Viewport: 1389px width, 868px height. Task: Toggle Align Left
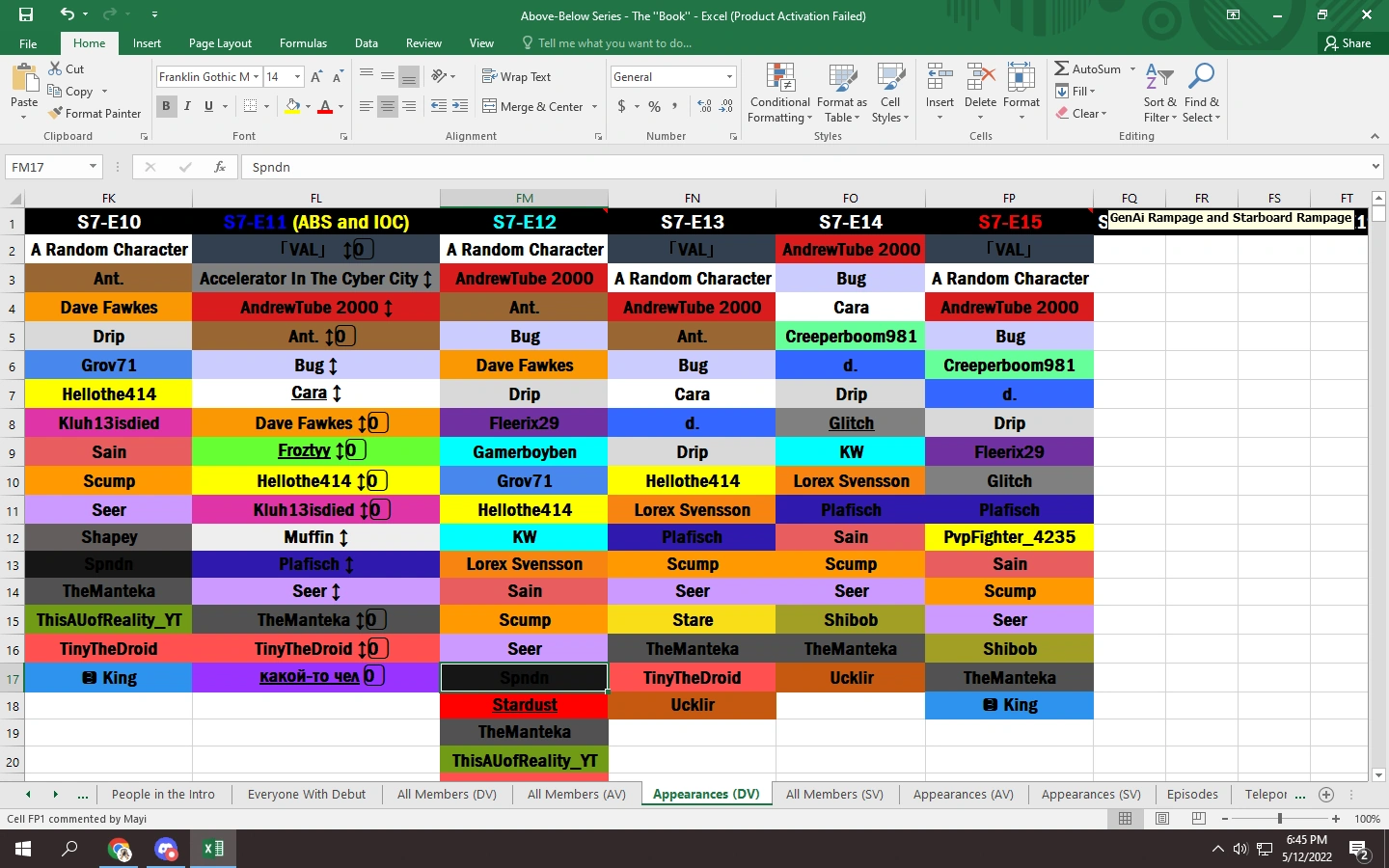point(366,106)
